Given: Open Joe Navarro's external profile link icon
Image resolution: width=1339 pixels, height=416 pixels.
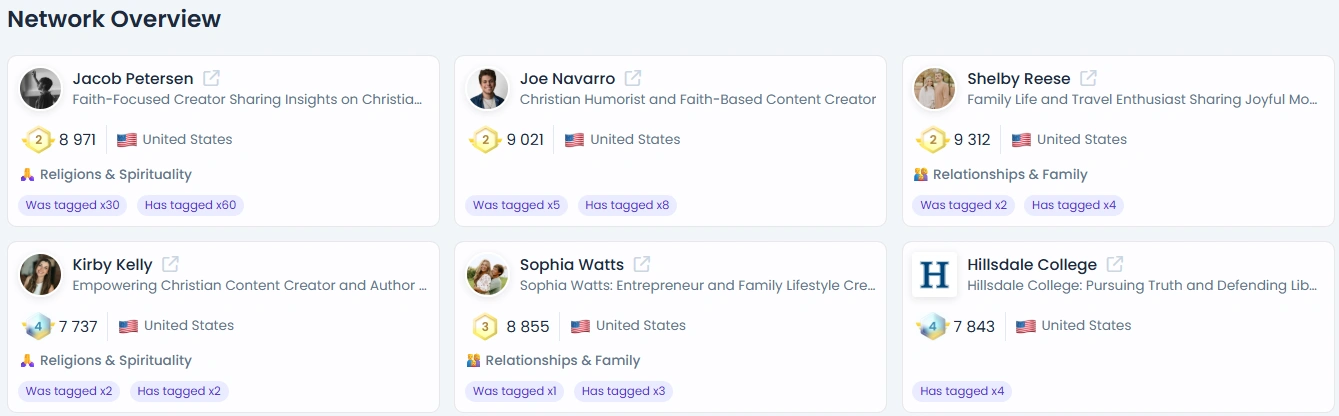Looking at the screenshot, I should tap(633, 78).
